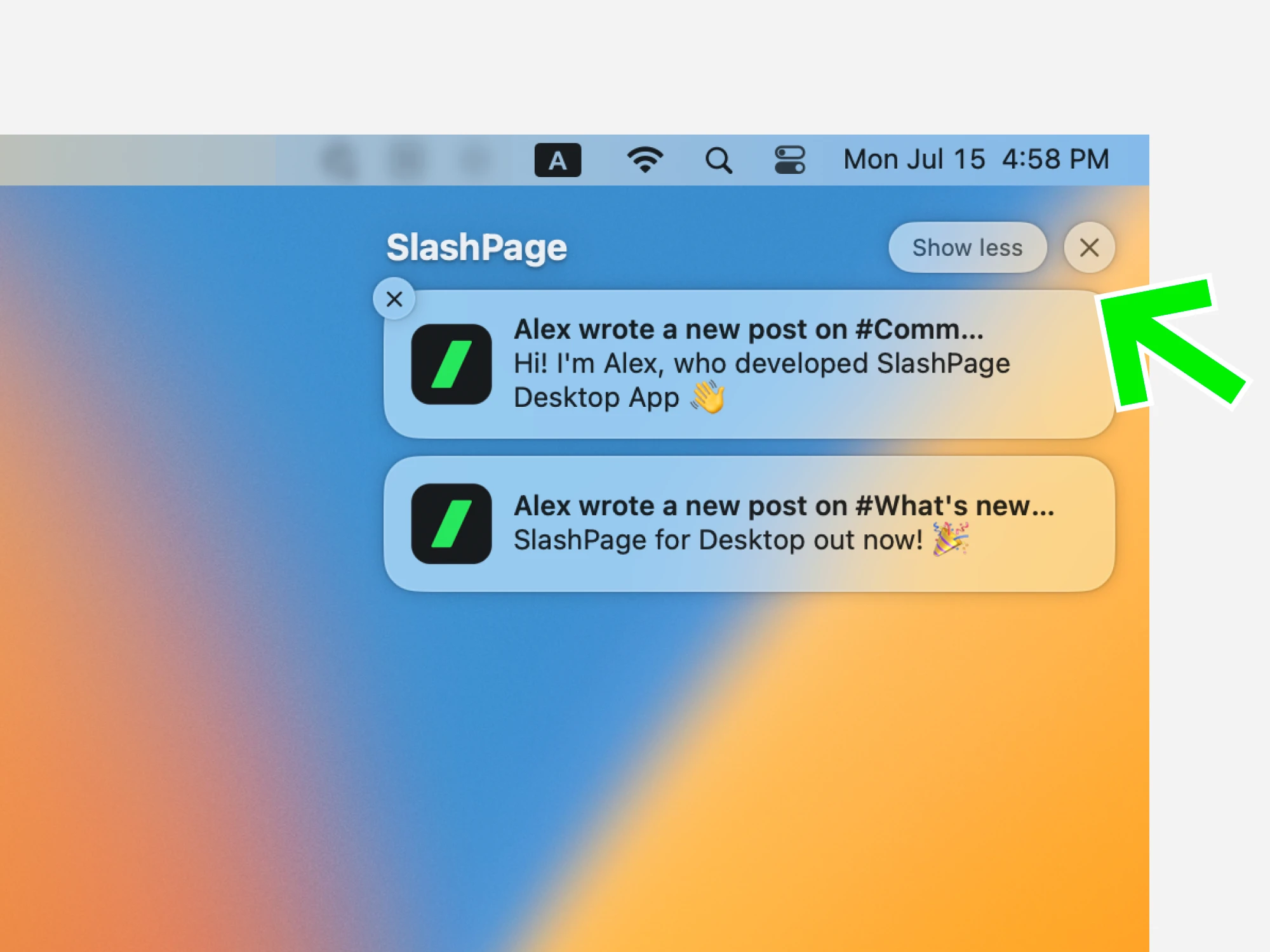Click SlashPage app icon in first notification

[x=451, y=364]
